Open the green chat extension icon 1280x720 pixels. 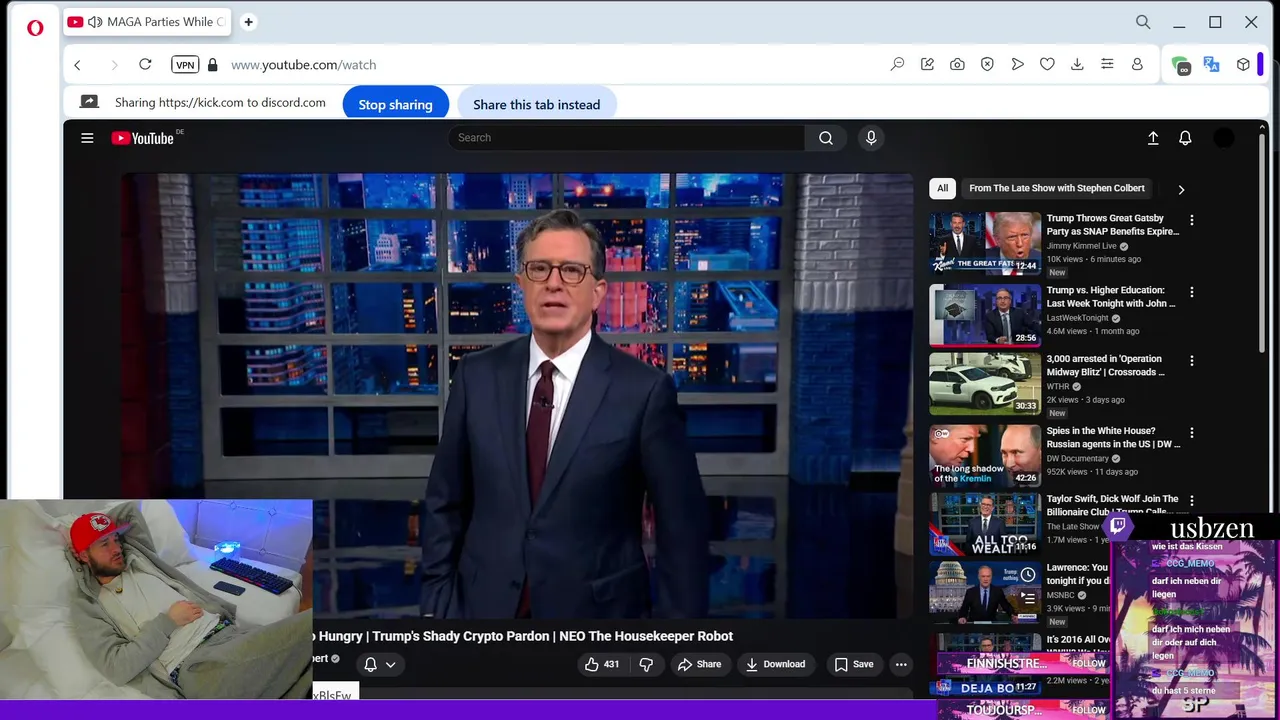[x=1182, y=65]
